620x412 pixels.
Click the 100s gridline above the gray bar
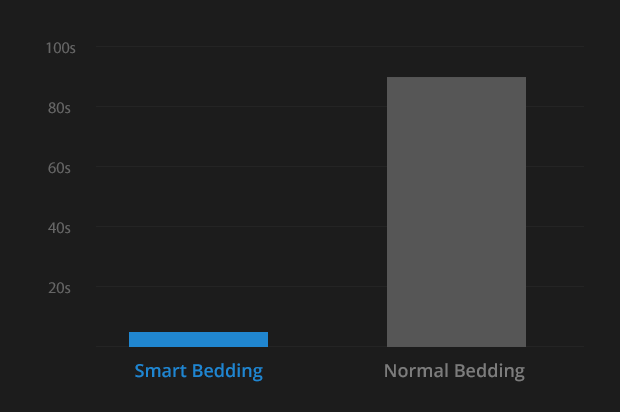click(456, 46)
